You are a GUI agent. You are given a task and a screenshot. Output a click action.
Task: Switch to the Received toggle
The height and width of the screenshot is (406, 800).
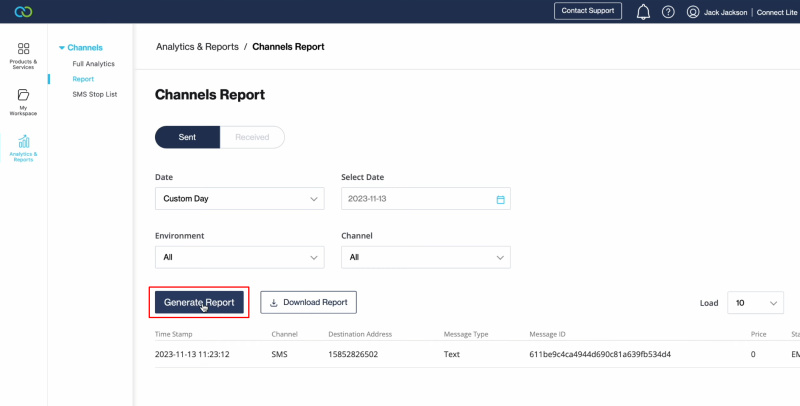pyautogui.click(x=252, y=137)
